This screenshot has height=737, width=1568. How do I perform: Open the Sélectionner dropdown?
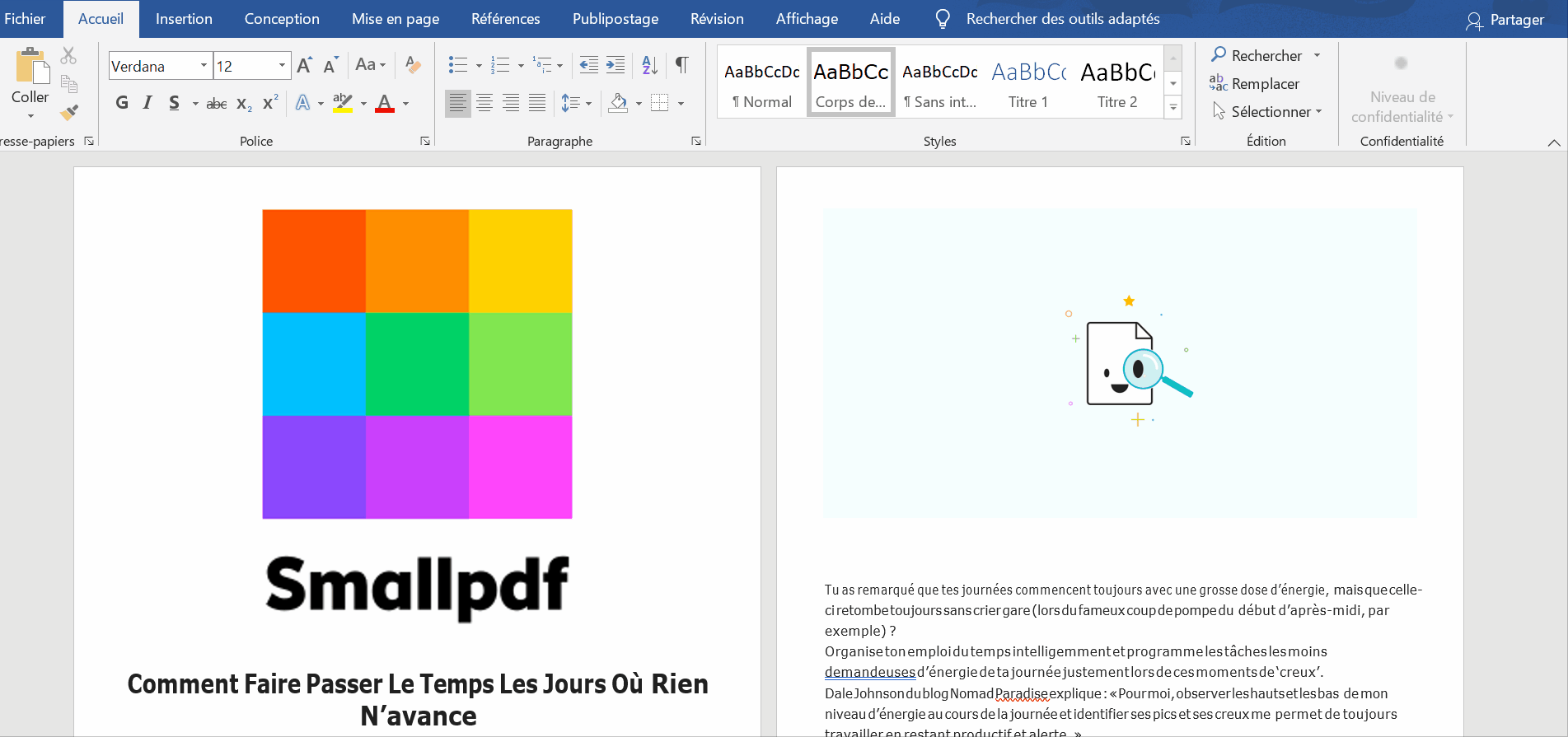[1268, 111]
